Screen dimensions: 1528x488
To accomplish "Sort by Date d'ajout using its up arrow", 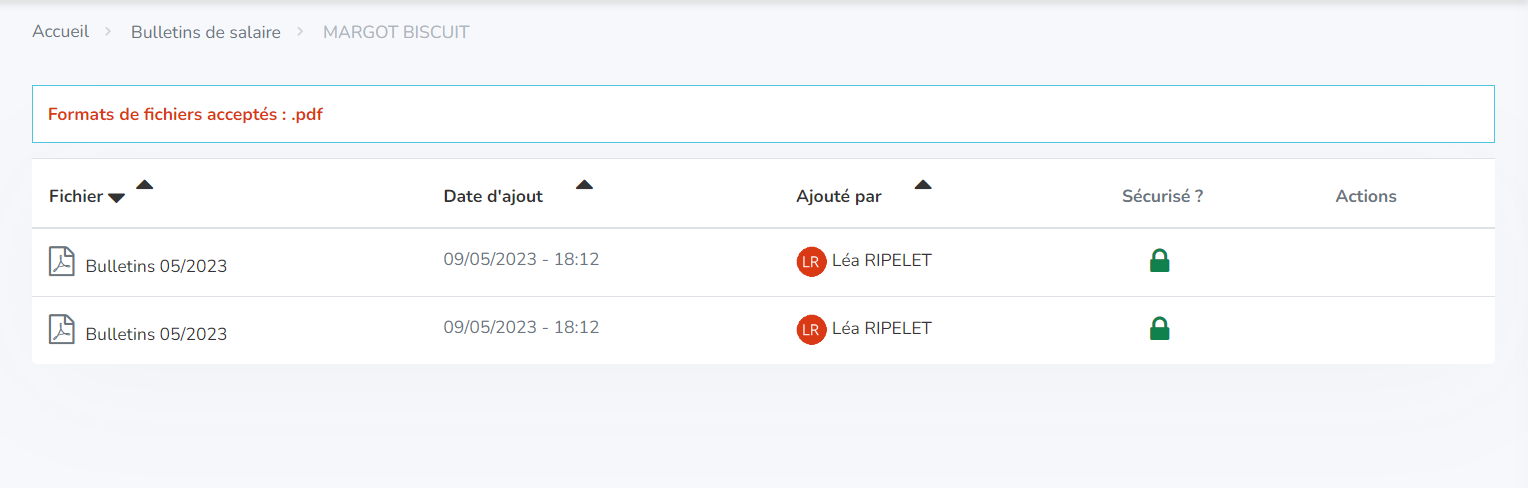I will [585, 184].
